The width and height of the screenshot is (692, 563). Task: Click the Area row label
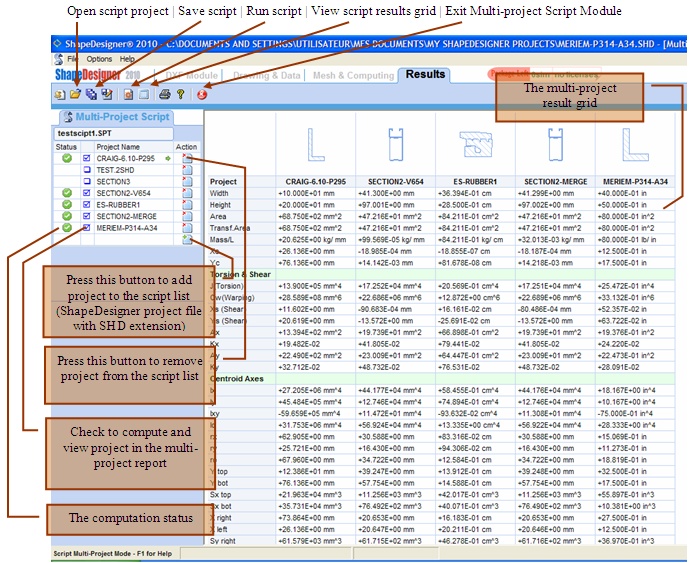click(218, 216)
